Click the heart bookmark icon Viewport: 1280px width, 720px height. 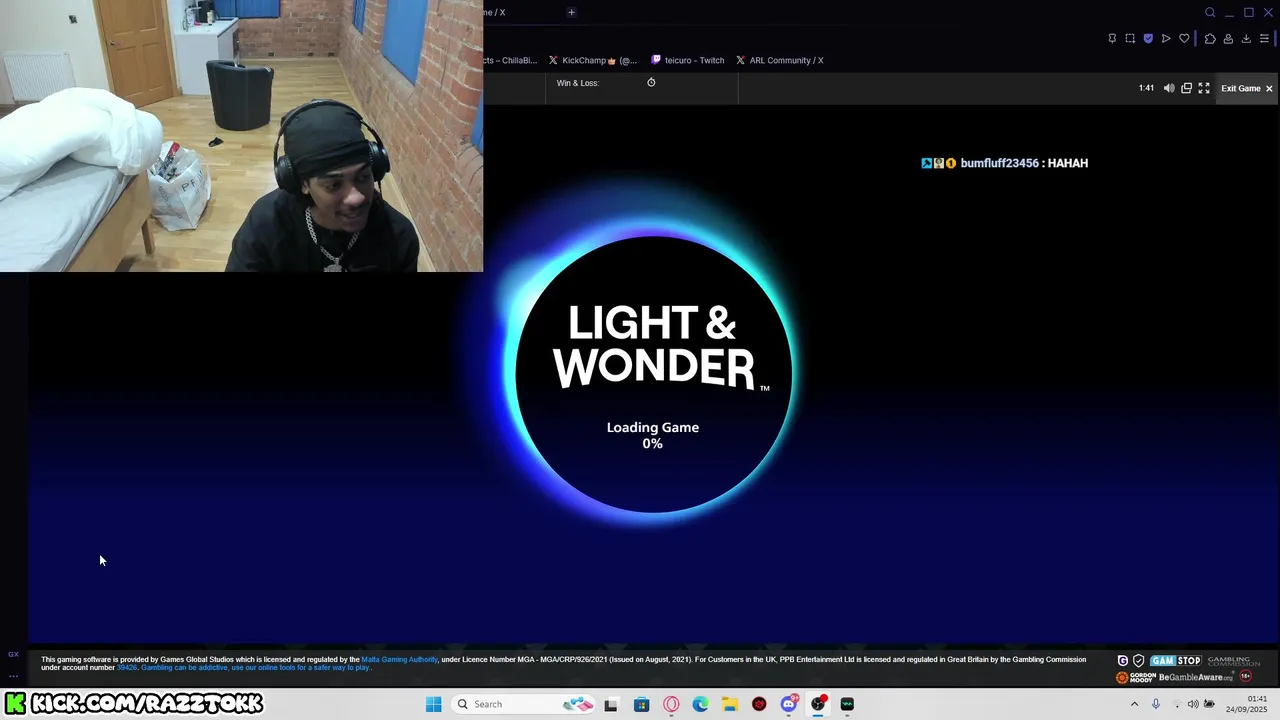1184,39
